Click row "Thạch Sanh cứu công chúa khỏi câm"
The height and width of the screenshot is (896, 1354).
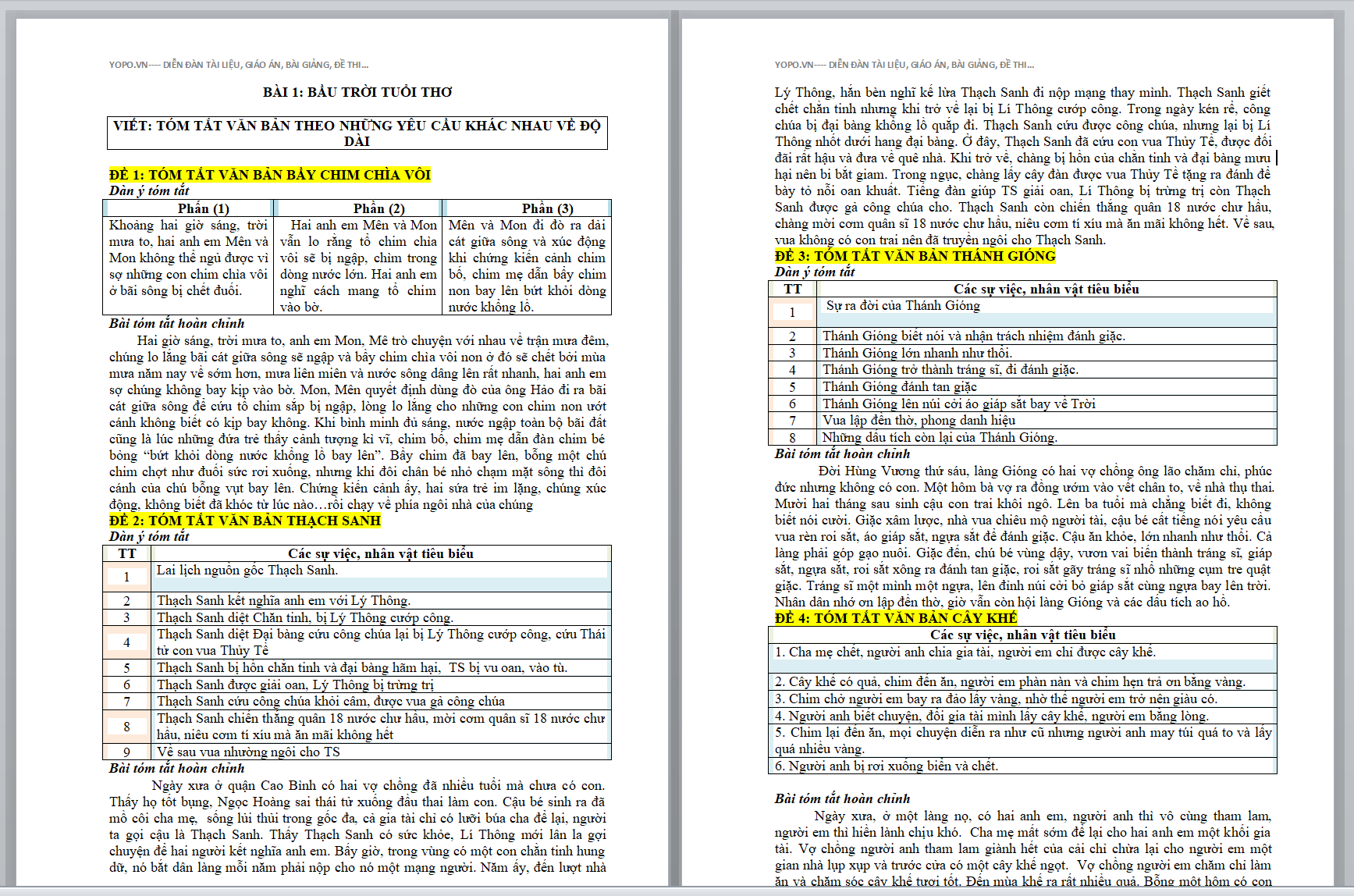357,702
